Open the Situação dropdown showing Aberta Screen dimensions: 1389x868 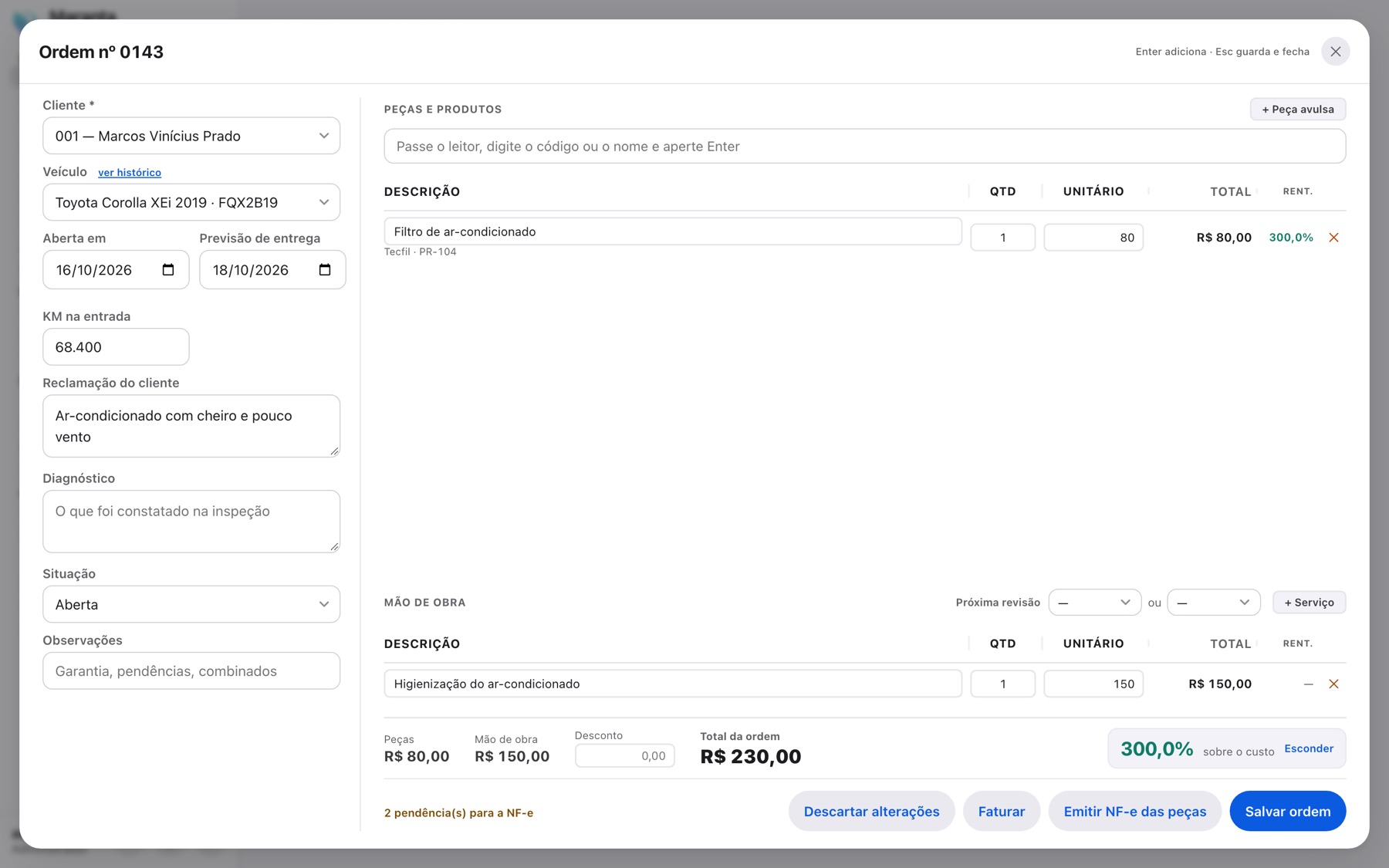(191, 604)
